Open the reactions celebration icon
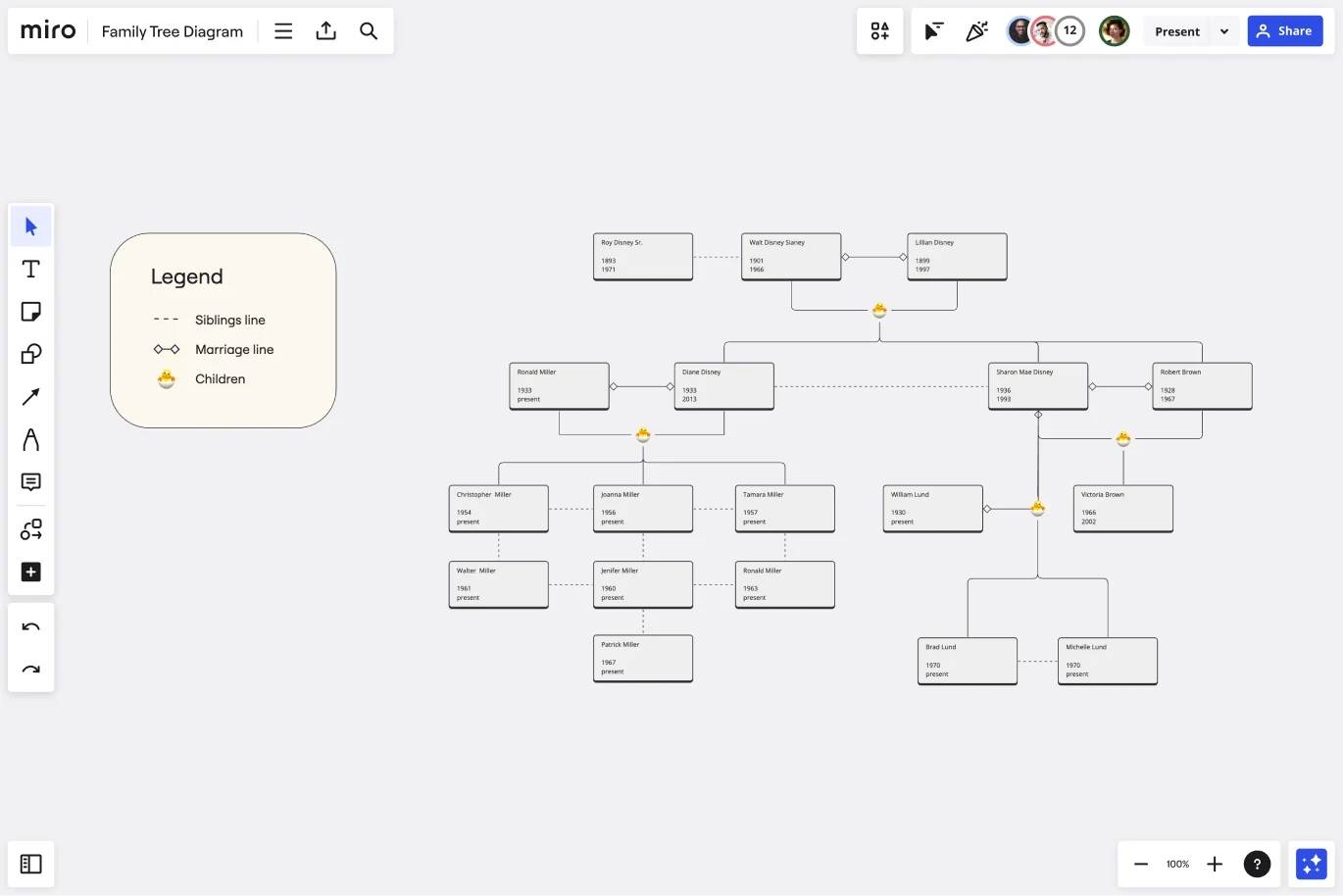 tap(977, 31)
